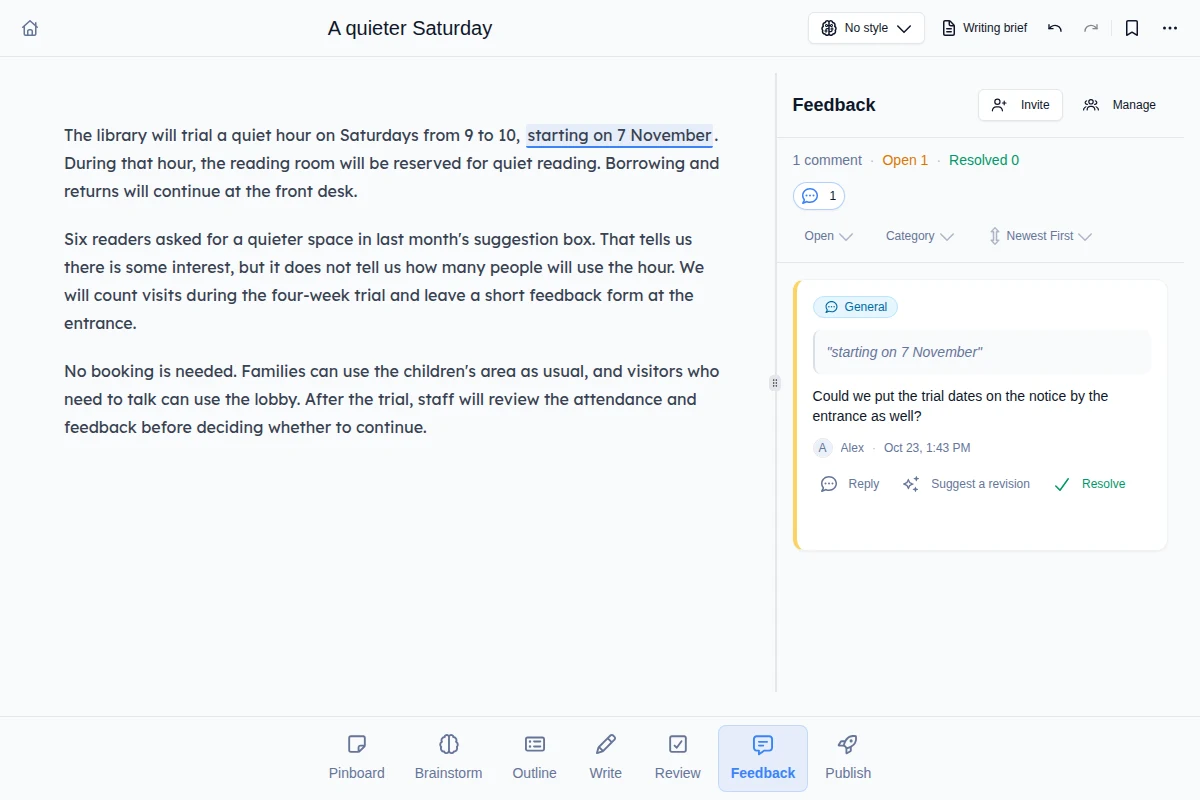Manage feedback collaborators
Image resolution: width=1200 pixels, height=800 pixels.
1119,105
